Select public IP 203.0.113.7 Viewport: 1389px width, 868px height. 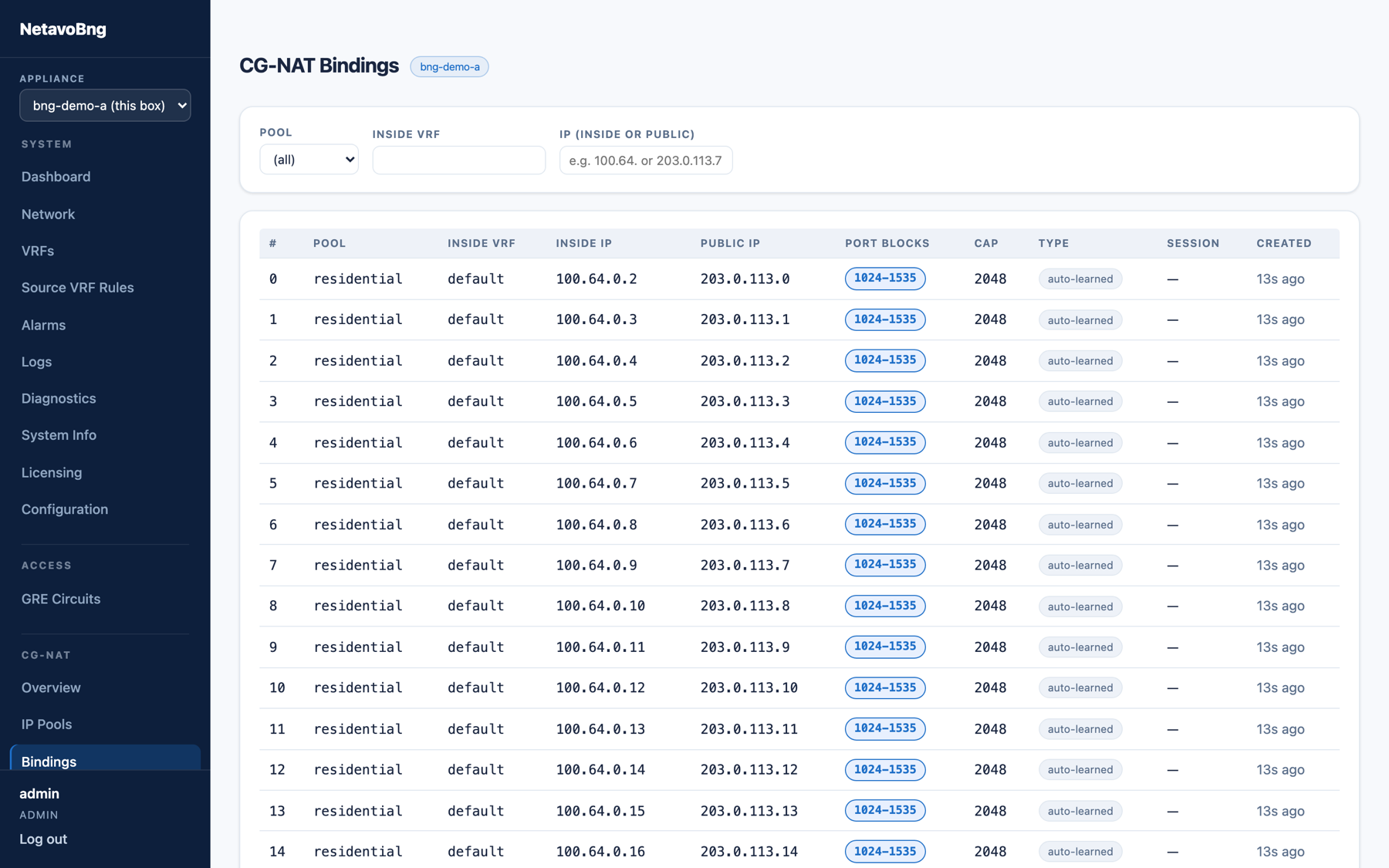(x=745, y=565)
